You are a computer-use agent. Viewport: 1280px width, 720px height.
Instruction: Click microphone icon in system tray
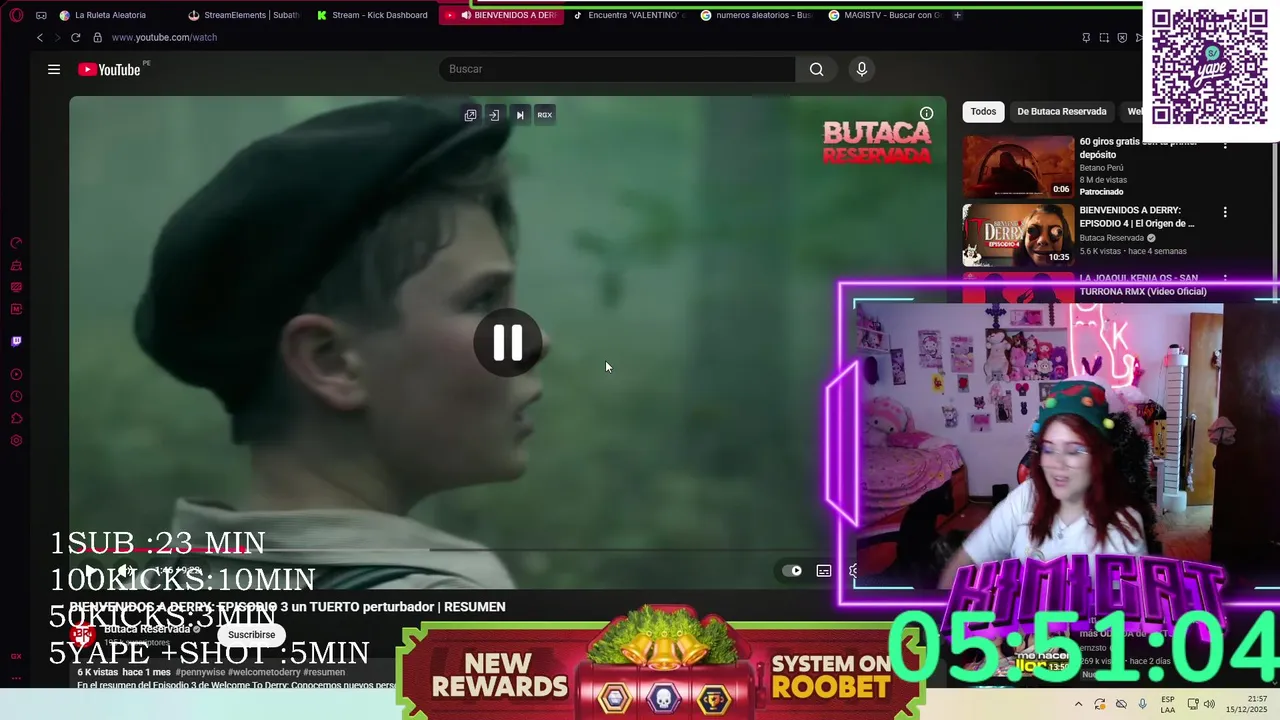[x=1143, y=704]
